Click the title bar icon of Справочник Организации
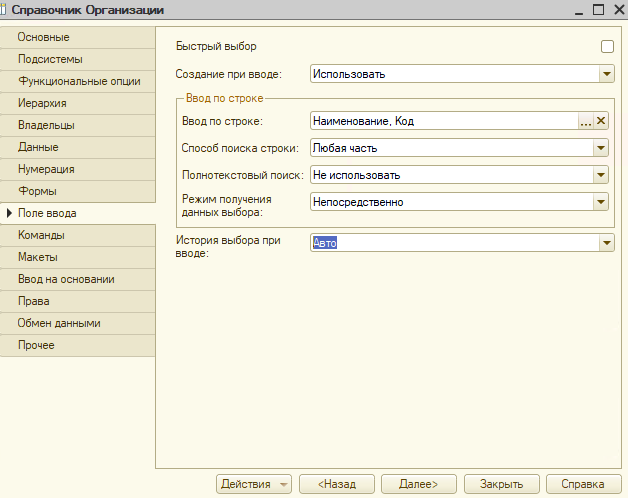This screenshot has width=628, height=498. point(8,9)
